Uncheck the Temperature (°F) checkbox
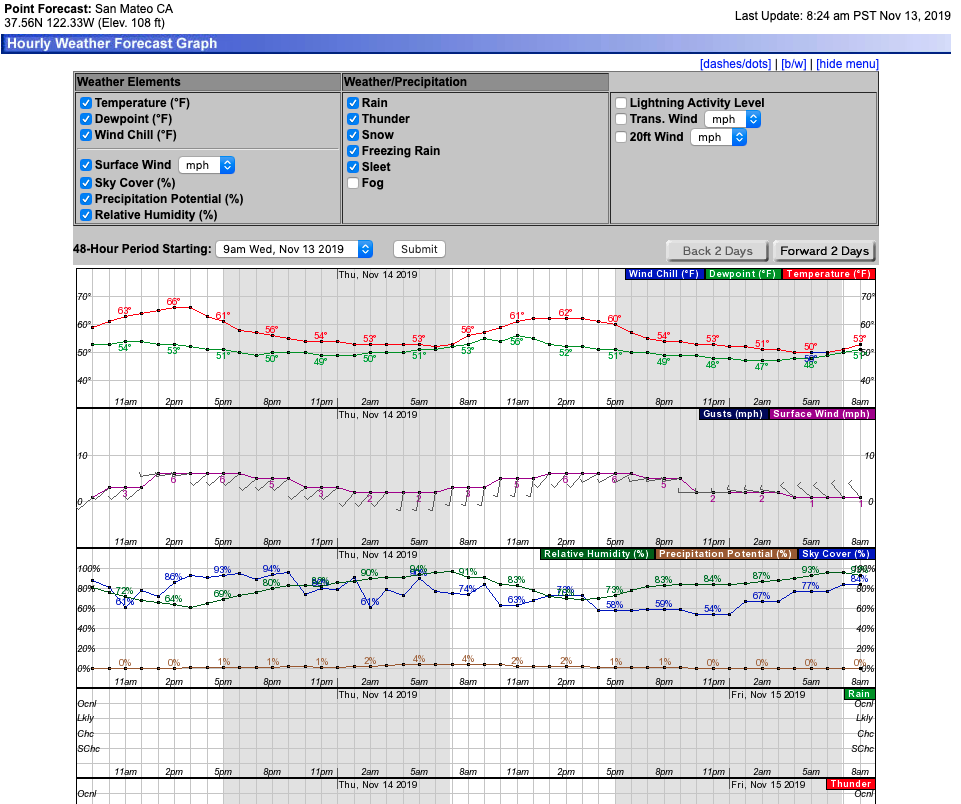This screenshot has height=804, width=961. coord(86,103)
